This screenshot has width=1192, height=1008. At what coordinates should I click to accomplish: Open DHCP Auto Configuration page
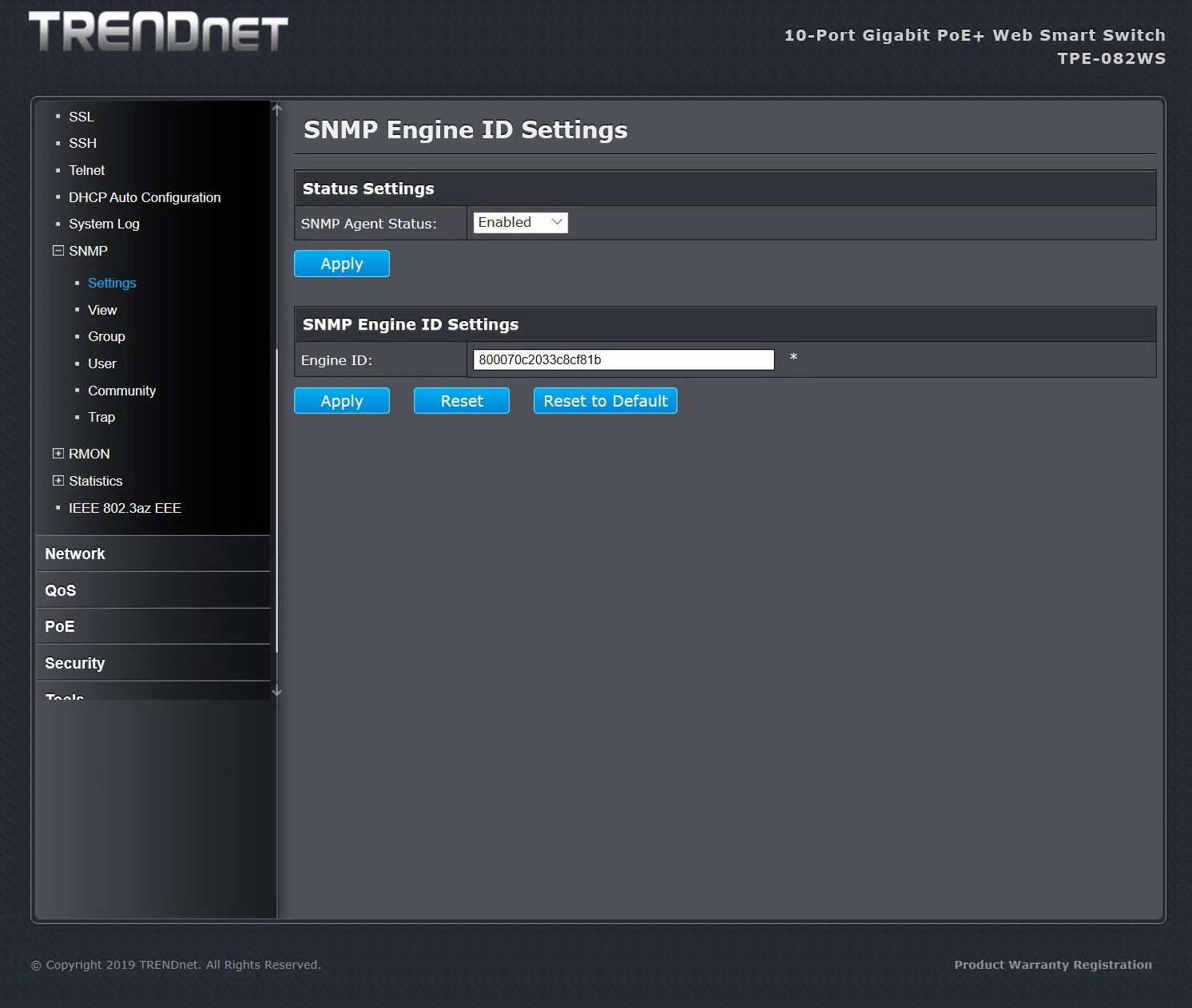pos(145,197)
